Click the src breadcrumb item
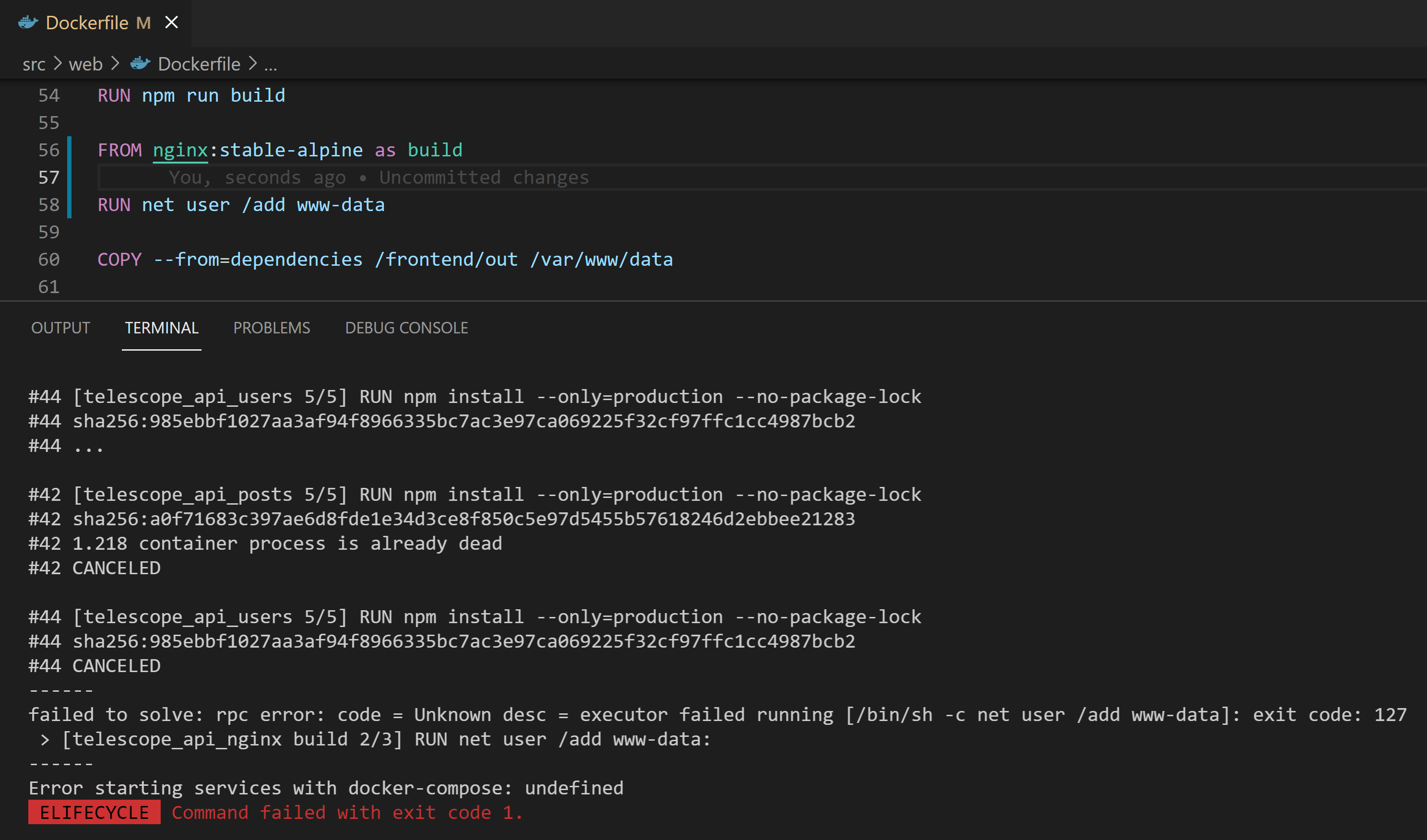1427x840 pixels. pos(34,63)
